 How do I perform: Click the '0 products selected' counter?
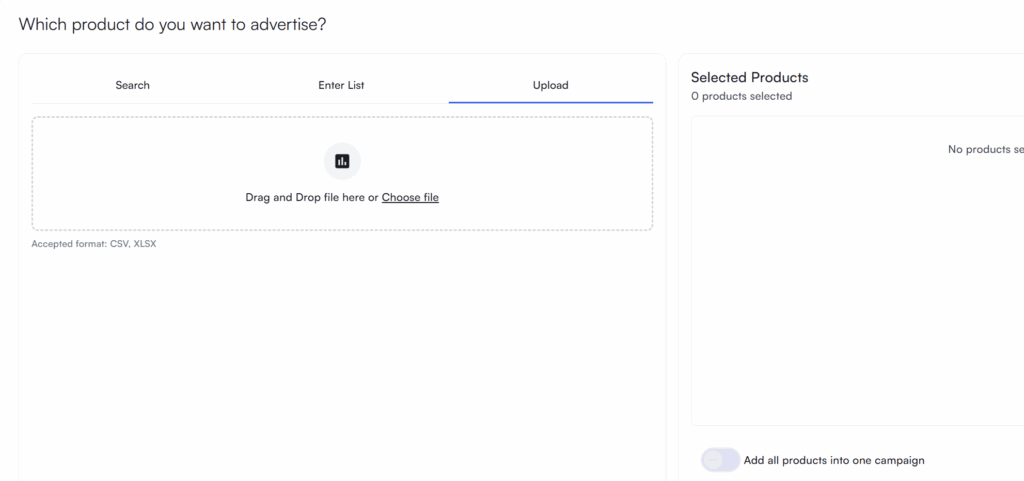pyautogui.click(x=741, y=96)
